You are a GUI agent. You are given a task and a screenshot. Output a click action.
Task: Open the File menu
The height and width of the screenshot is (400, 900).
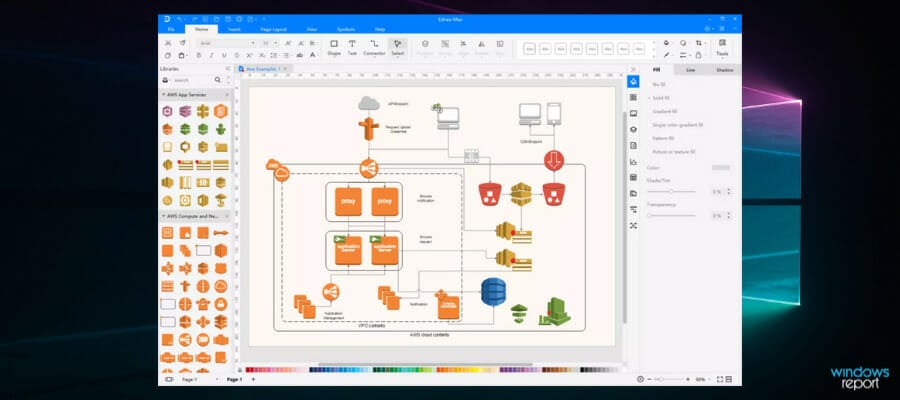[x=170, y=29]
